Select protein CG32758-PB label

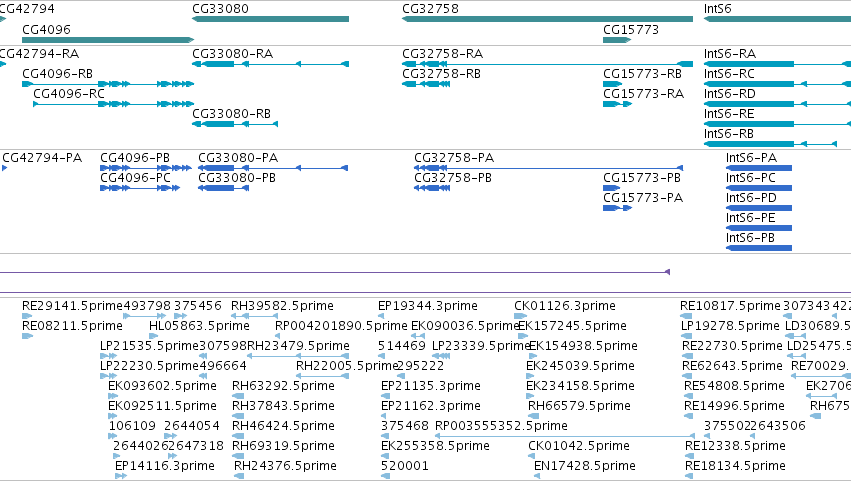pyautogui.click(x=453, y=178)
